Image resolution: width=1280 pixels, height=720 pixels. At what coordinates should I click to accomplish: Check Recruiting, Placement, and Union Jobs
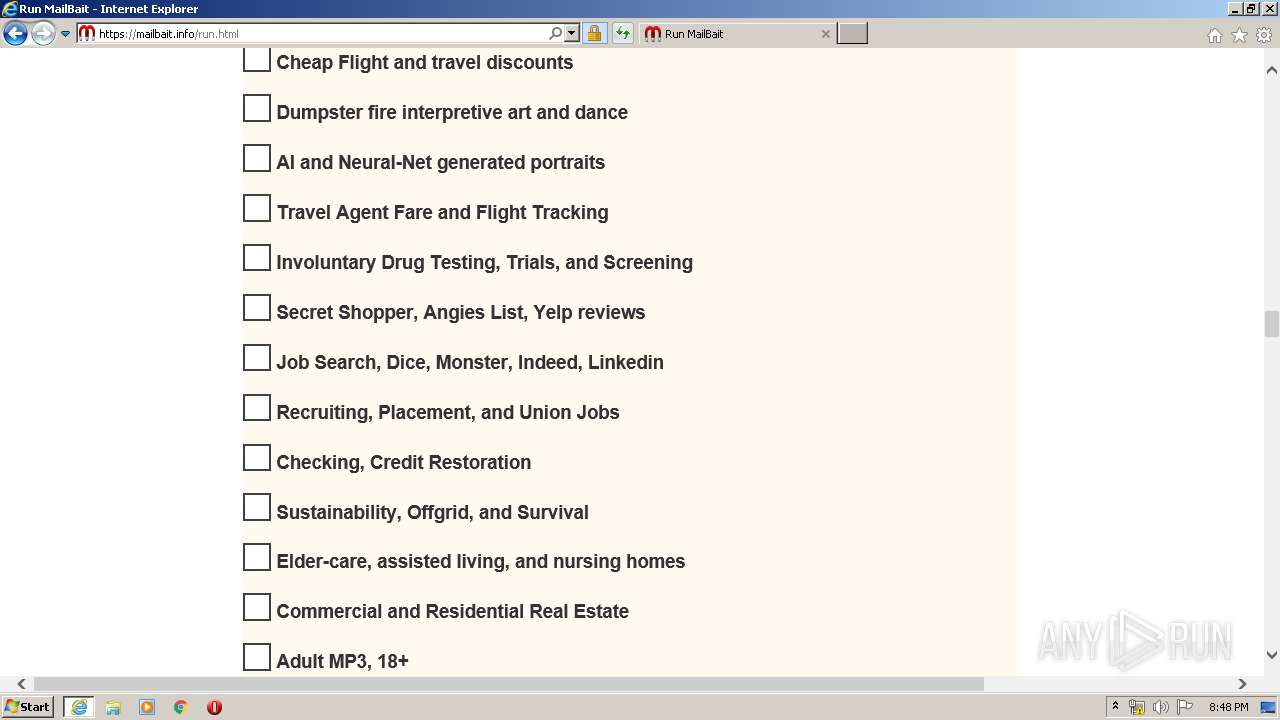coord(257,408)
